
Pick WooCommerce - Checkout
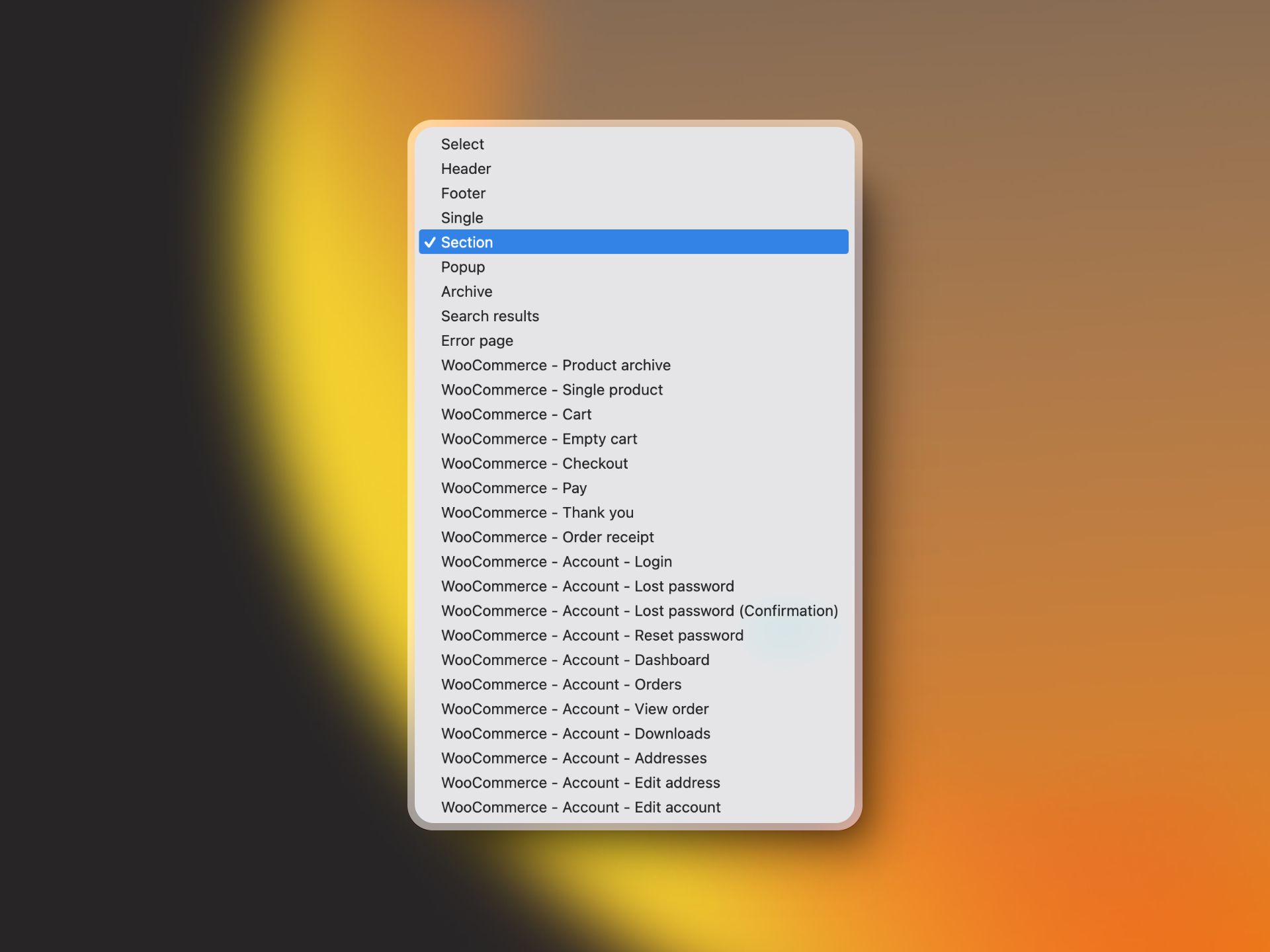[x=634, y=463]
